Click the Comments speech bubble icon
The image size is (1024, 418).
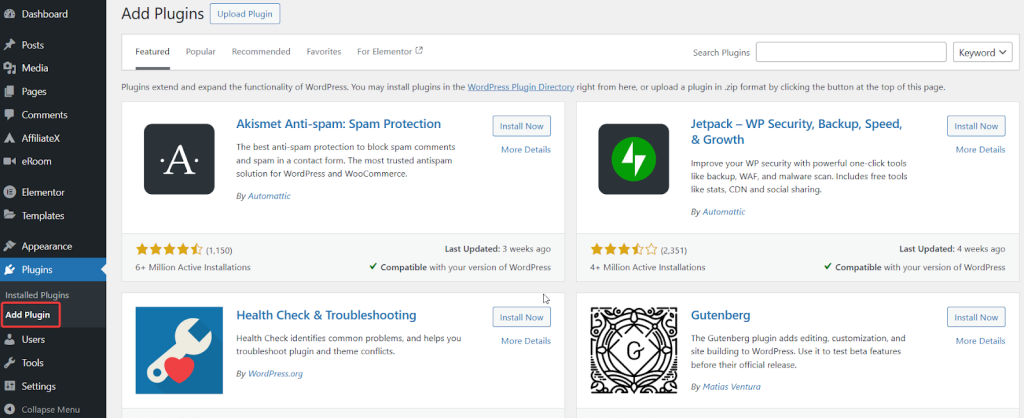9,114
